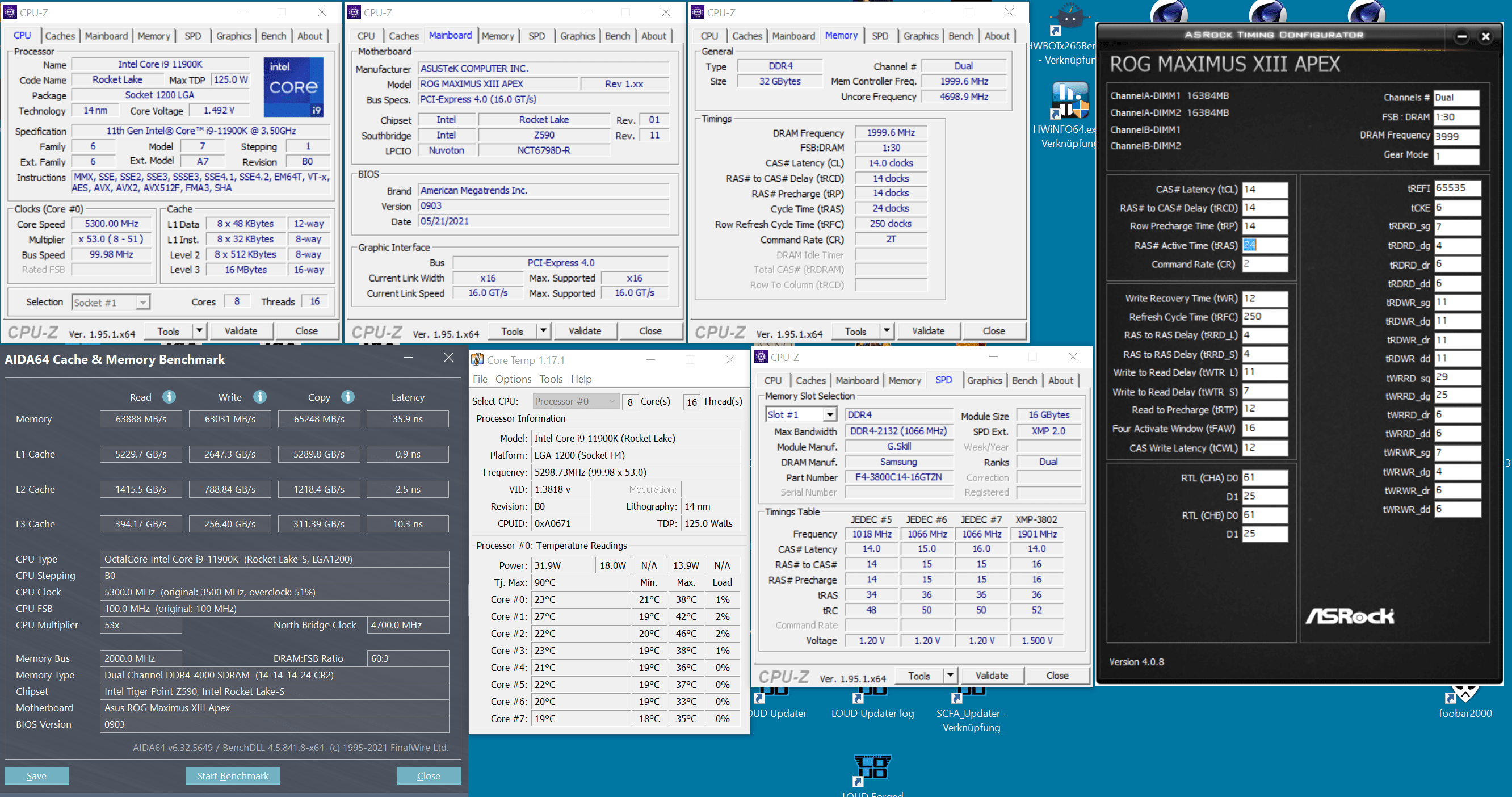Click Refresh Cycle Time (tRFC) field 250

[1265, 317]
